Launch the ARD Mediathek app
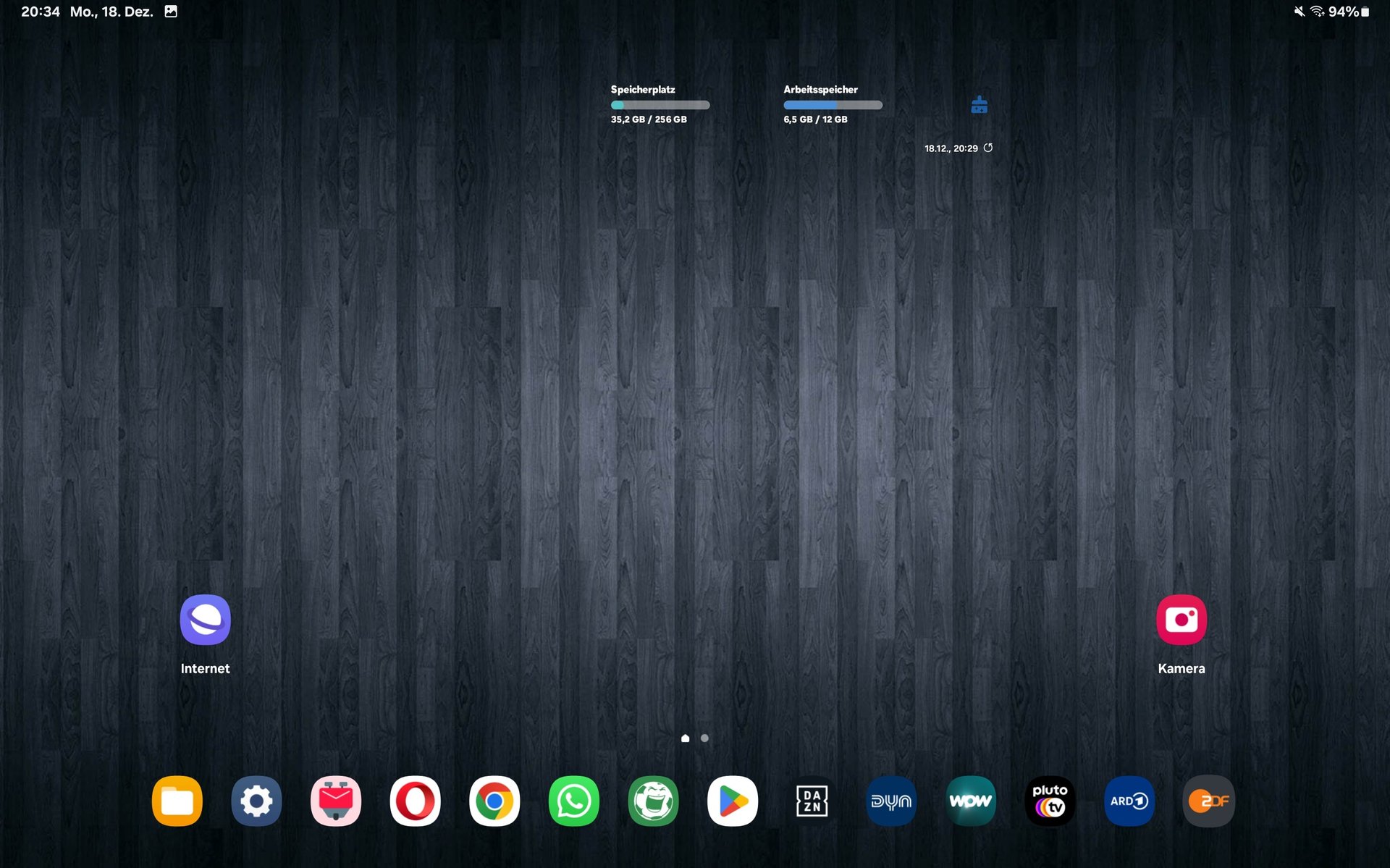The height and width of the screenshot is (868, 1390). pyautogui.click(x=1129, y=801)
